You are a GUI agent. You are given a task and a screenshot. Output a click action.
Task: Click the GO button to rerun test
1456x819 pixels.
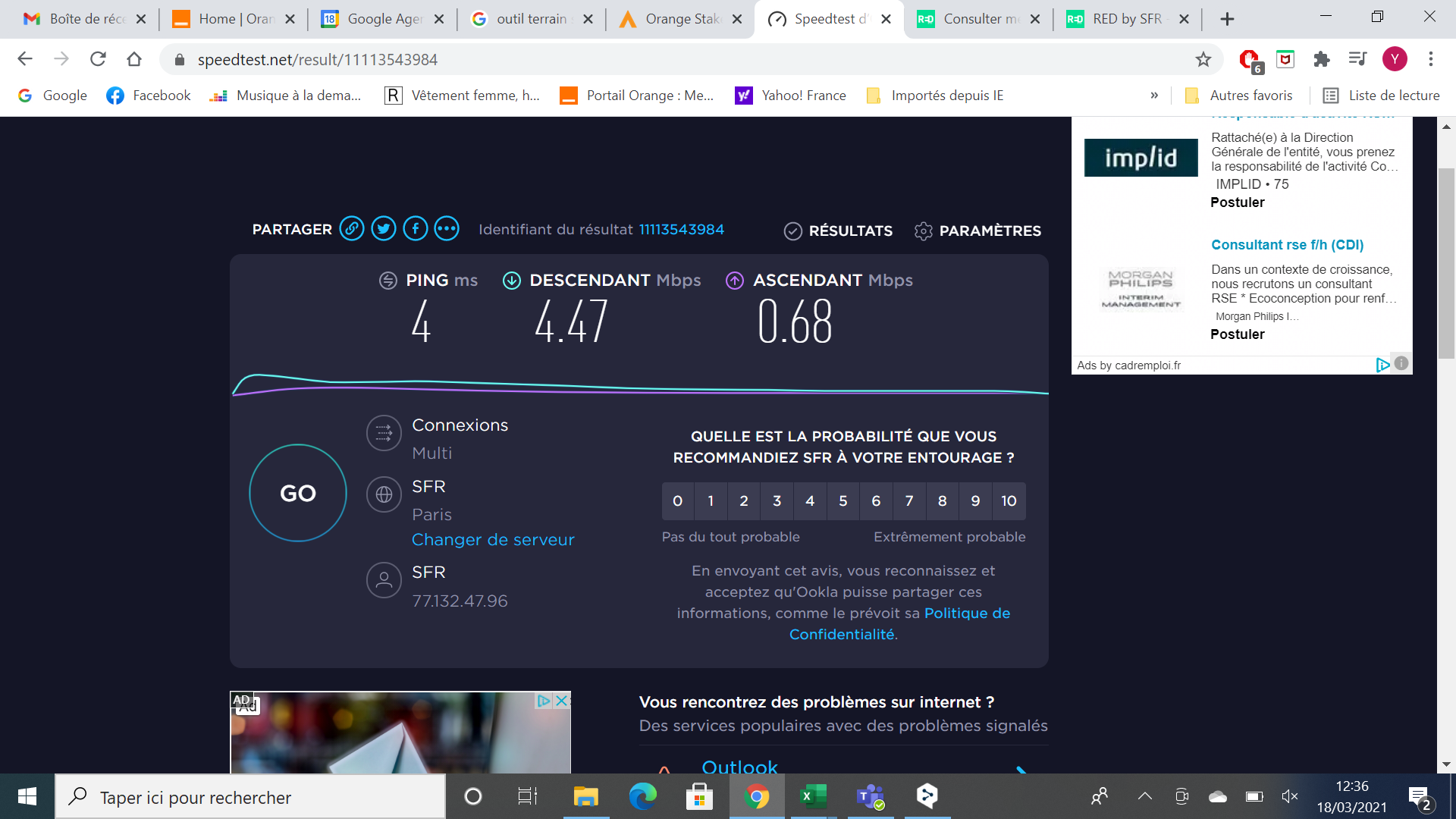coord(297,492)
